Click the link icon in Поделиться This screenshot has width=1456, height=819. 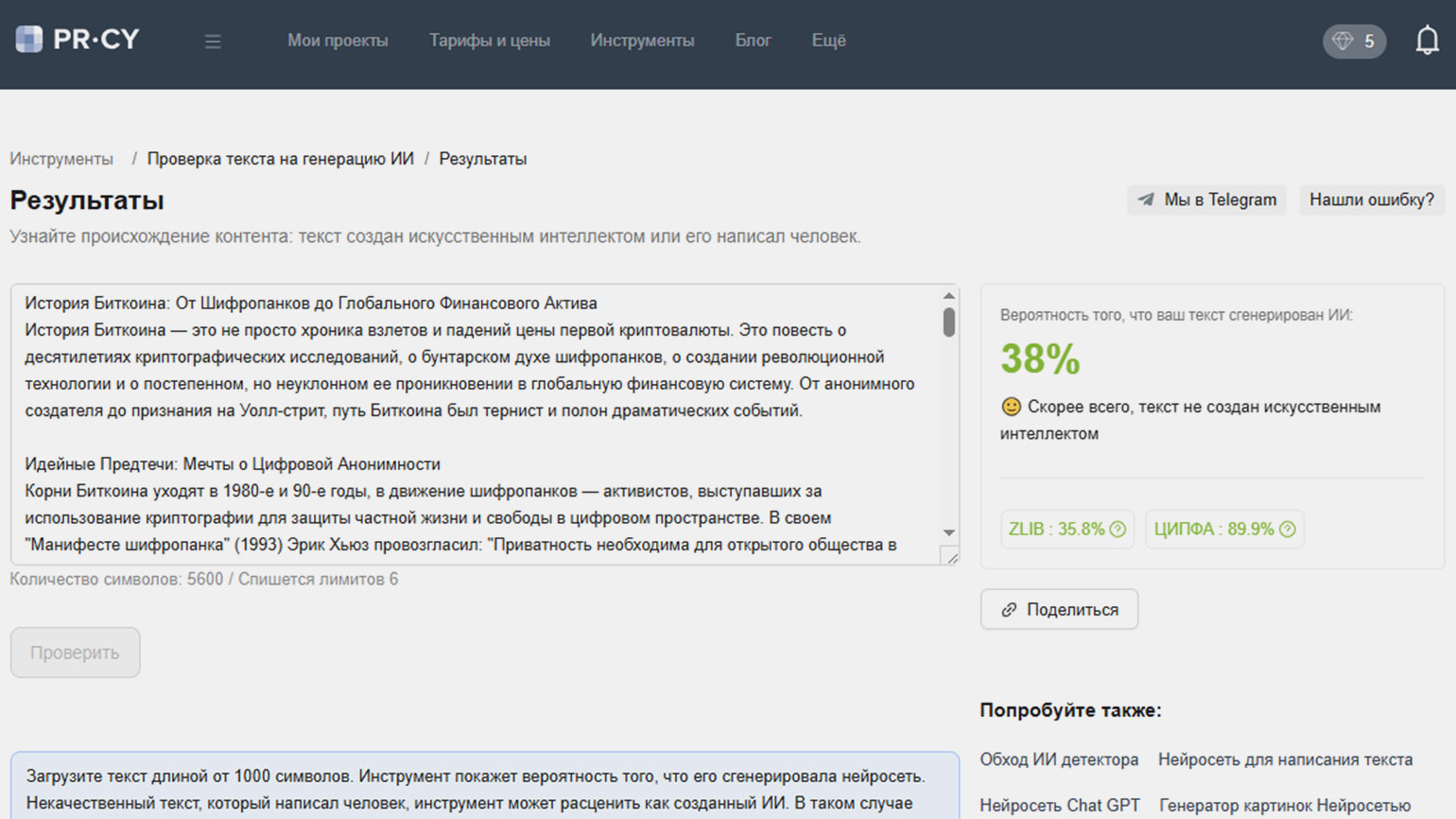[1009, 610]
